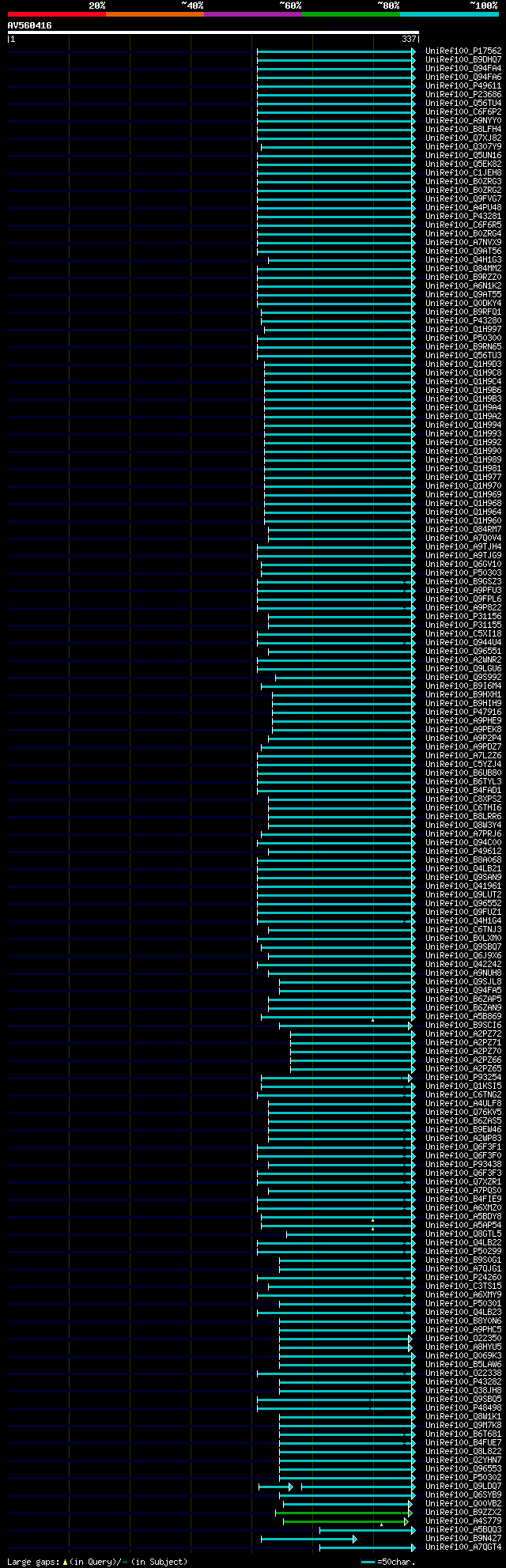Select the UniRef100_A2PZ65 label
This screenshot has width=506, height=1568.
pyautogui.click(x=463, y=1068)
